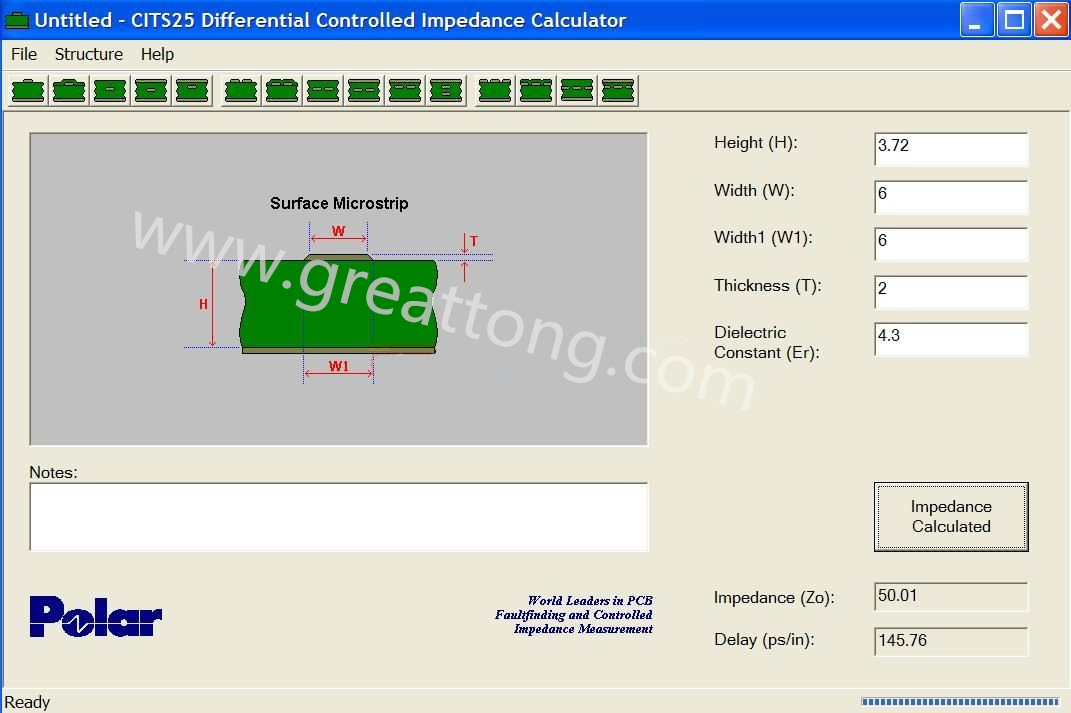1071x713 pixels.
Task: Open the File menu
Action: pyautogui.click(x=24, y=54)
